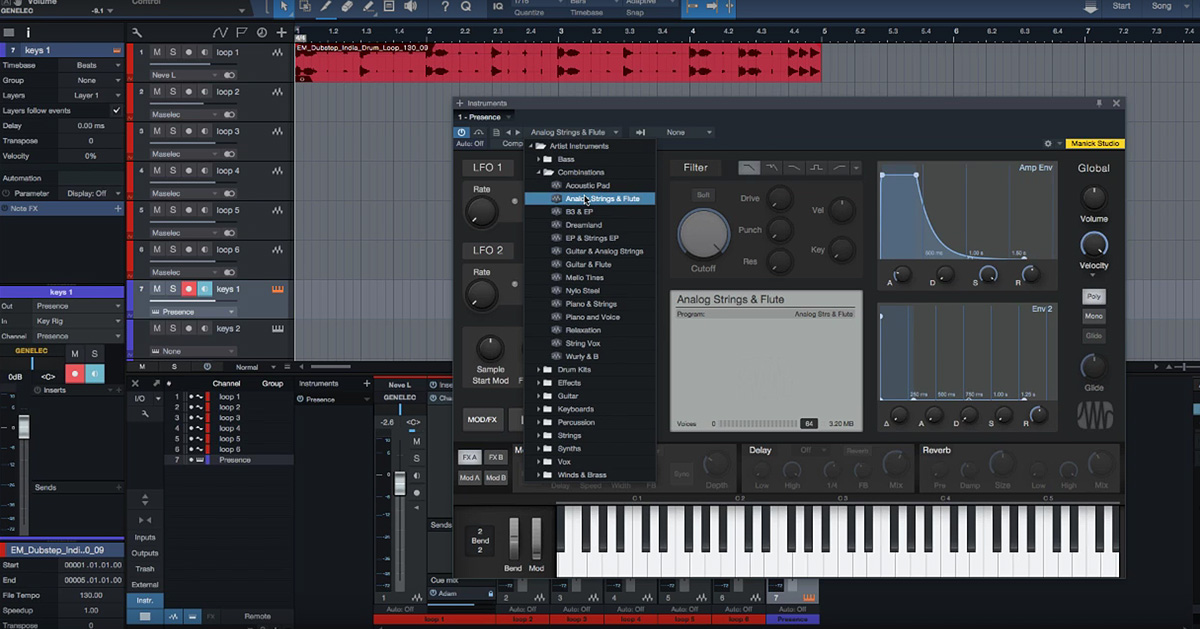Select Piano & Strings preset
This screenshot has height=629, width=1200.
pos(590,304)
